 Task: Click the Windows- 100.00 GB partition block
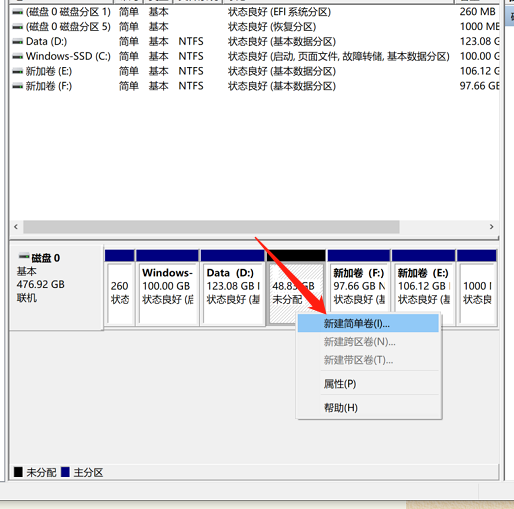click(x=167, y=288)
